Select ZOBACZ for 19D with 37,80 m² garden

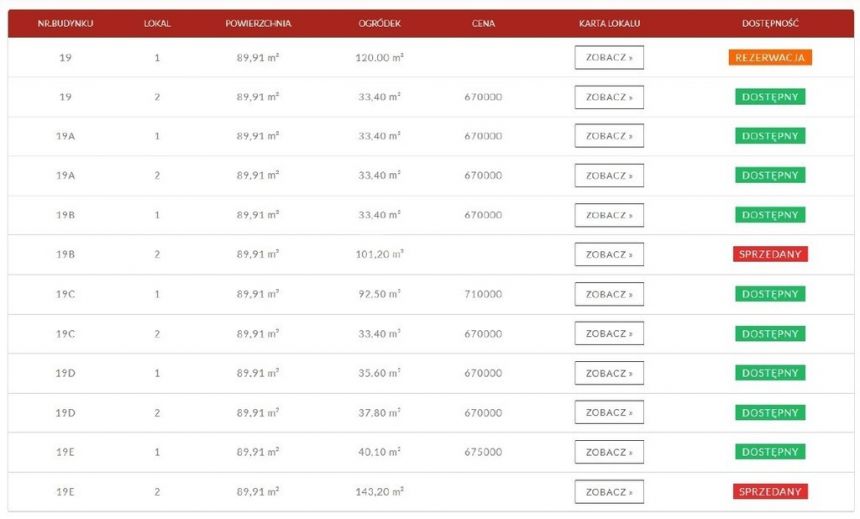pos(609,413)
